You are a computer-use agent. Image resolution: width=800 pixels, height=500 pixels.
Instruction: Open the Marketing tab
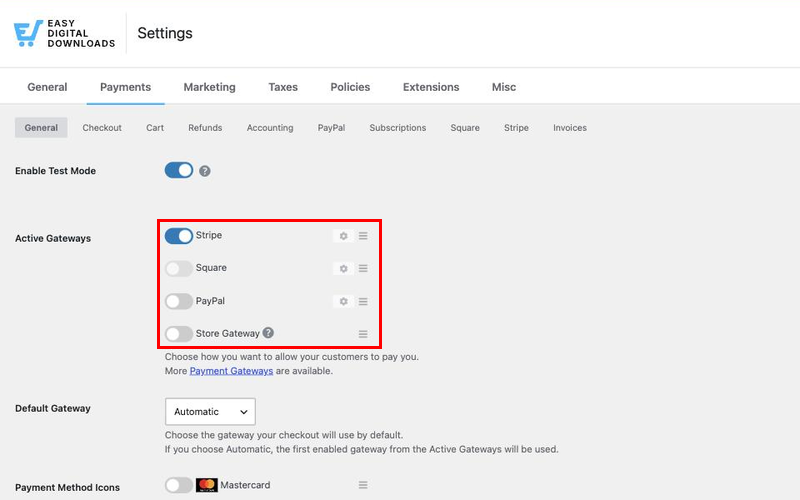pyautogui.click(x=210, y=87)
